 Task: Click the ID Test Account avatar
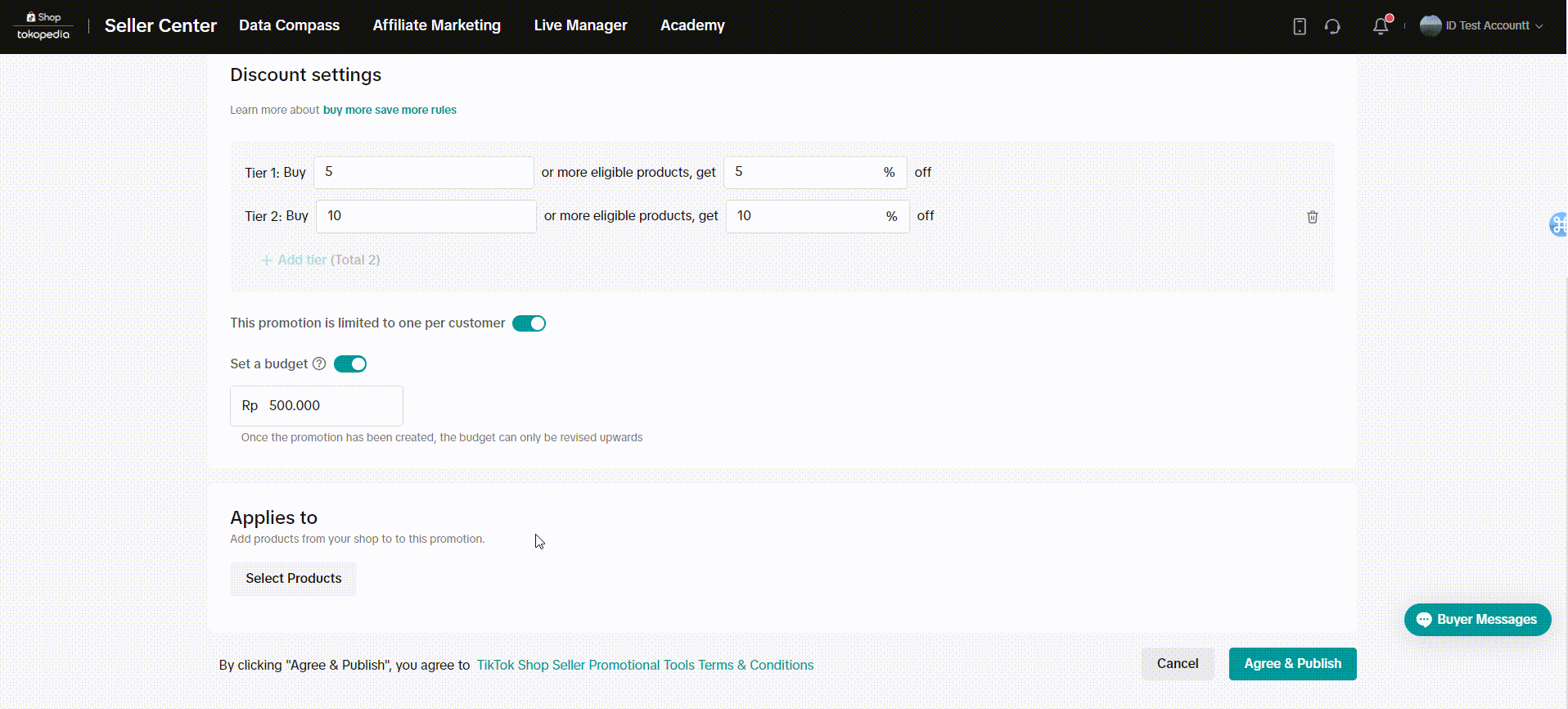click(1430, 26)
